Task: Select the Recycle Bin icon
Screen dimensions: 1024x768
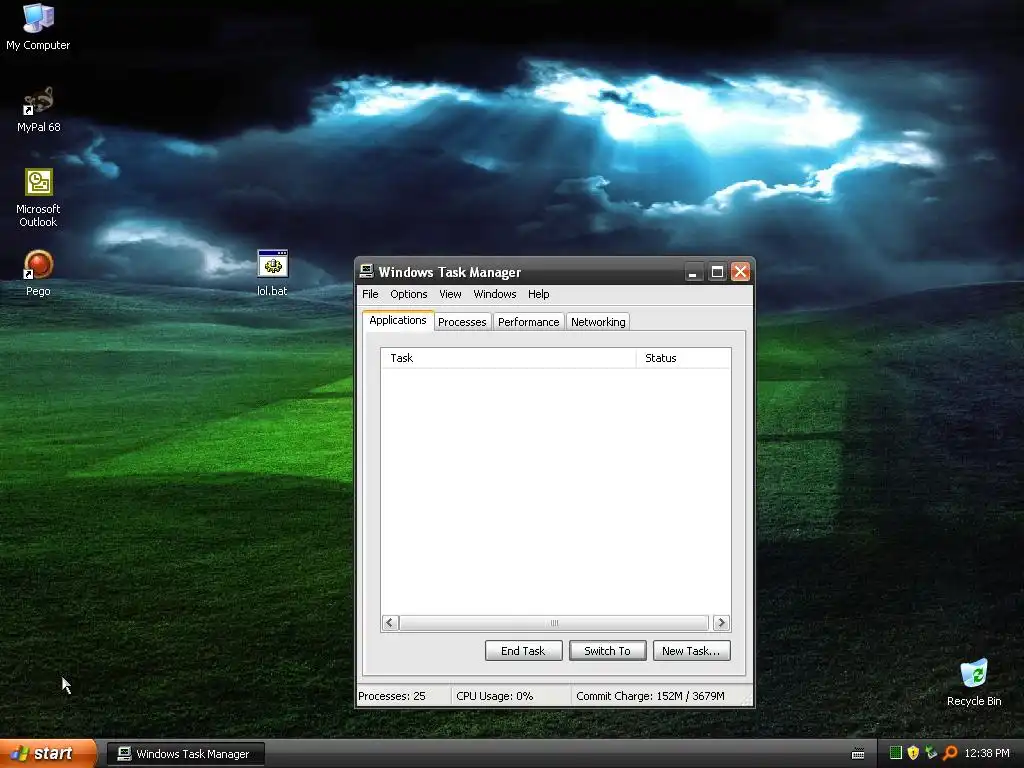Action: pos(974,682)
